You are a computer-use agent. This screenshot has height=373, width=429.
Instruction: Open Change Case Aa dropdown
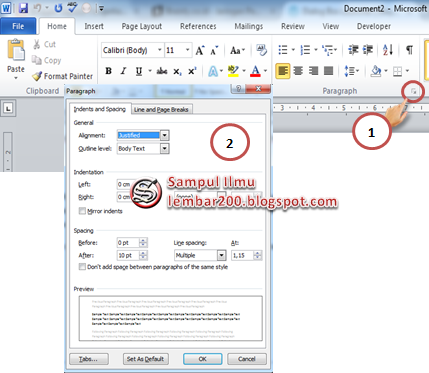coord(237,51)
